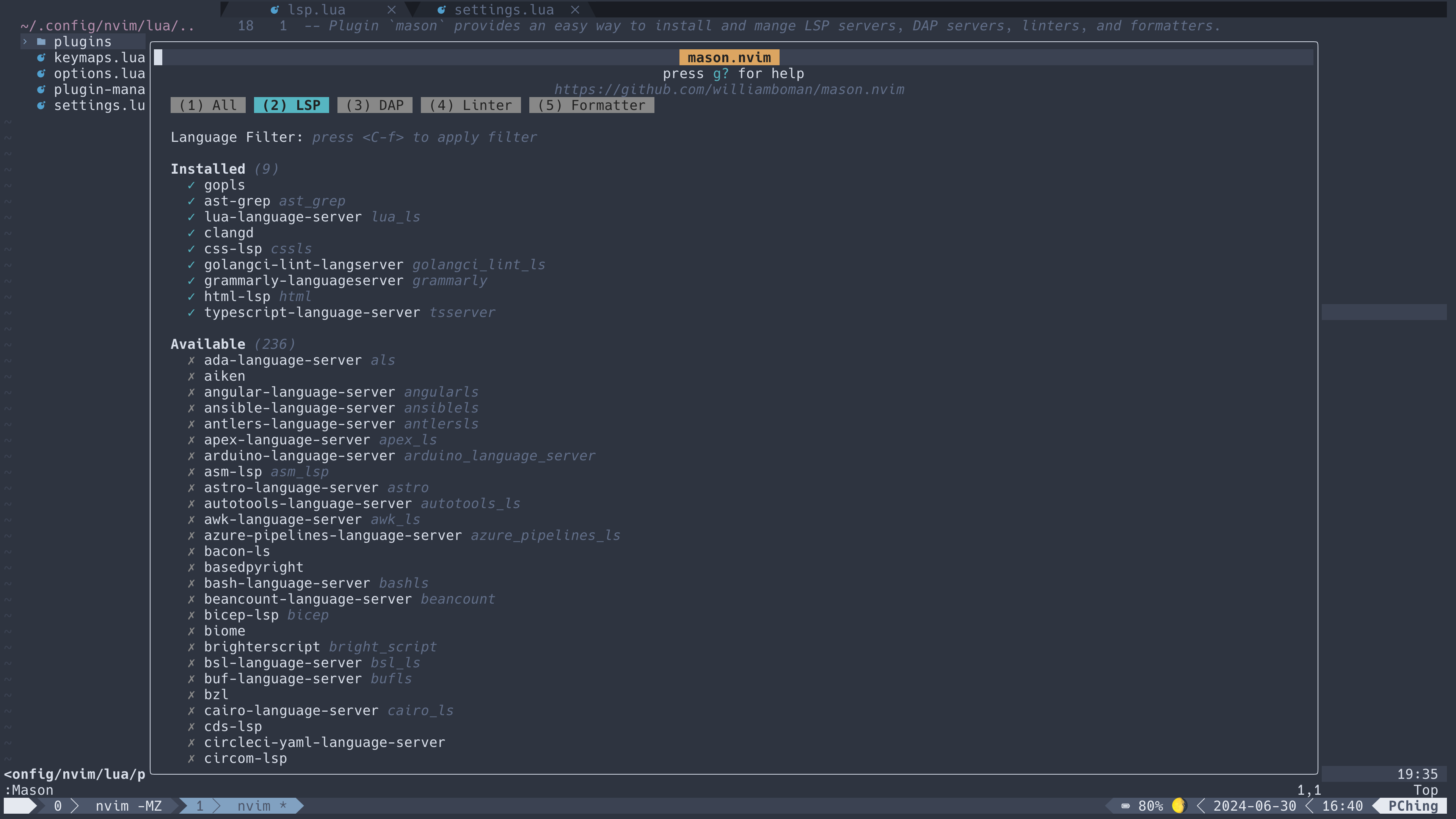This screenshot has width=1456, height=819.
Task: Click the checkmark next to html-lsp
Action: coord(191,296)
